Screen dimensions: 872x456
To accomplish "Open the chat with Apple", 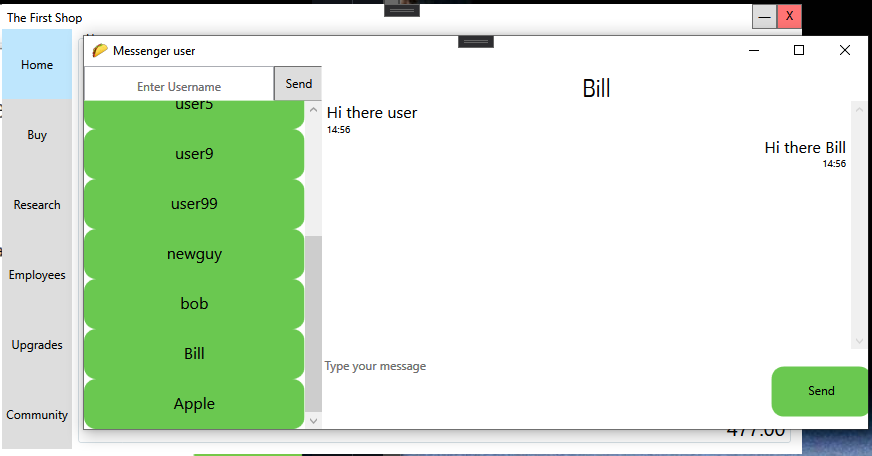I will (194, 404).
